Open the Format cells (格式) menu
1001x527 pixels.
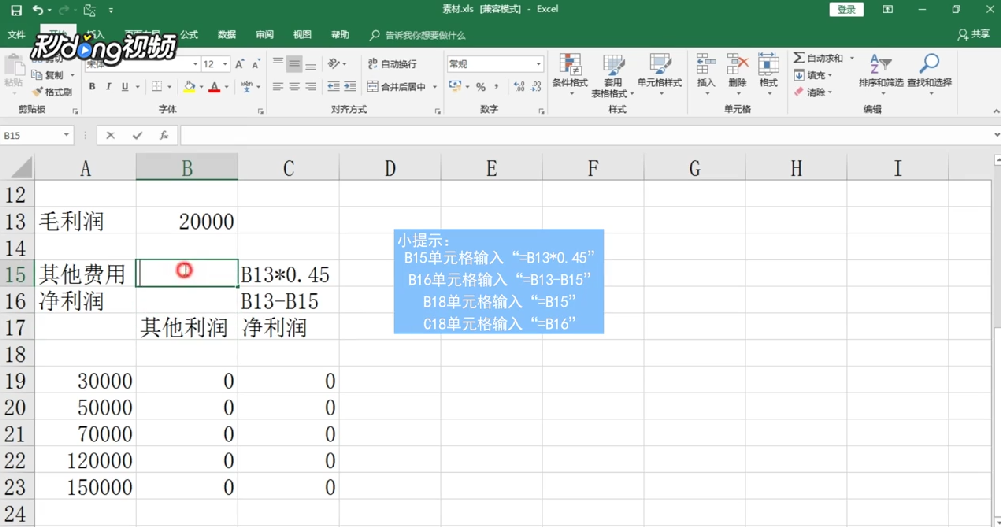tap(768, 73)
